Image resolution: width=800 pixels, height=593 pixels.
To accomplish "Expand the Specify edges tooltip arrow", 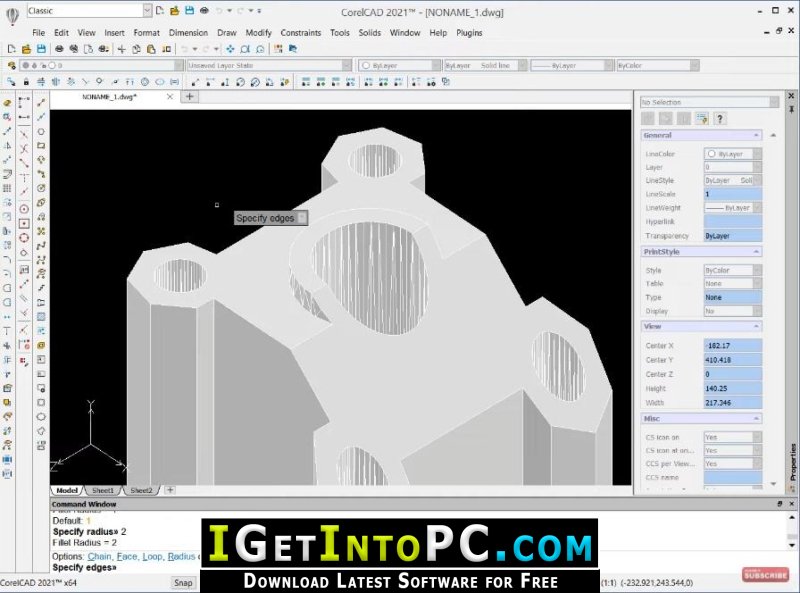I will pyautogui.click(x=302, y=218).
